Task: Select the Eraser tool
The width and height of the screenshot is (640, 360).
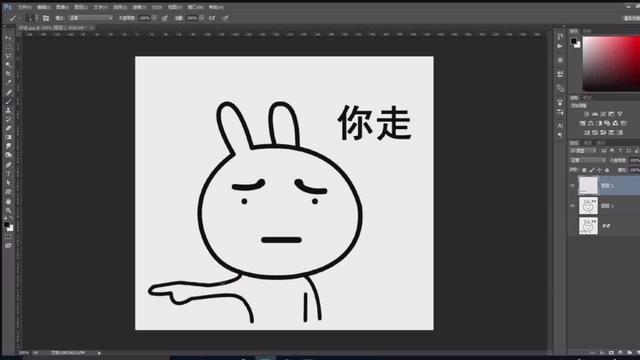Action: 8,128
